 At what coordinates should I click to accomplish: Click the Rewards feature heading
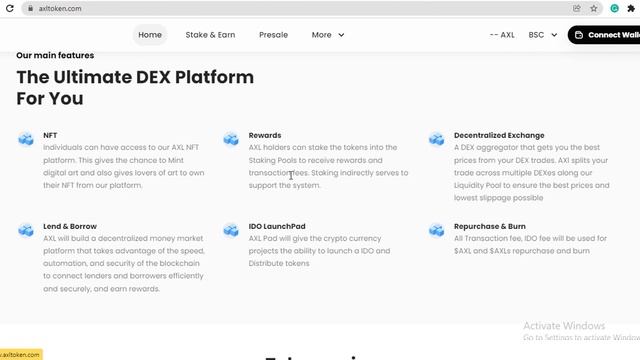click(265, 135)
